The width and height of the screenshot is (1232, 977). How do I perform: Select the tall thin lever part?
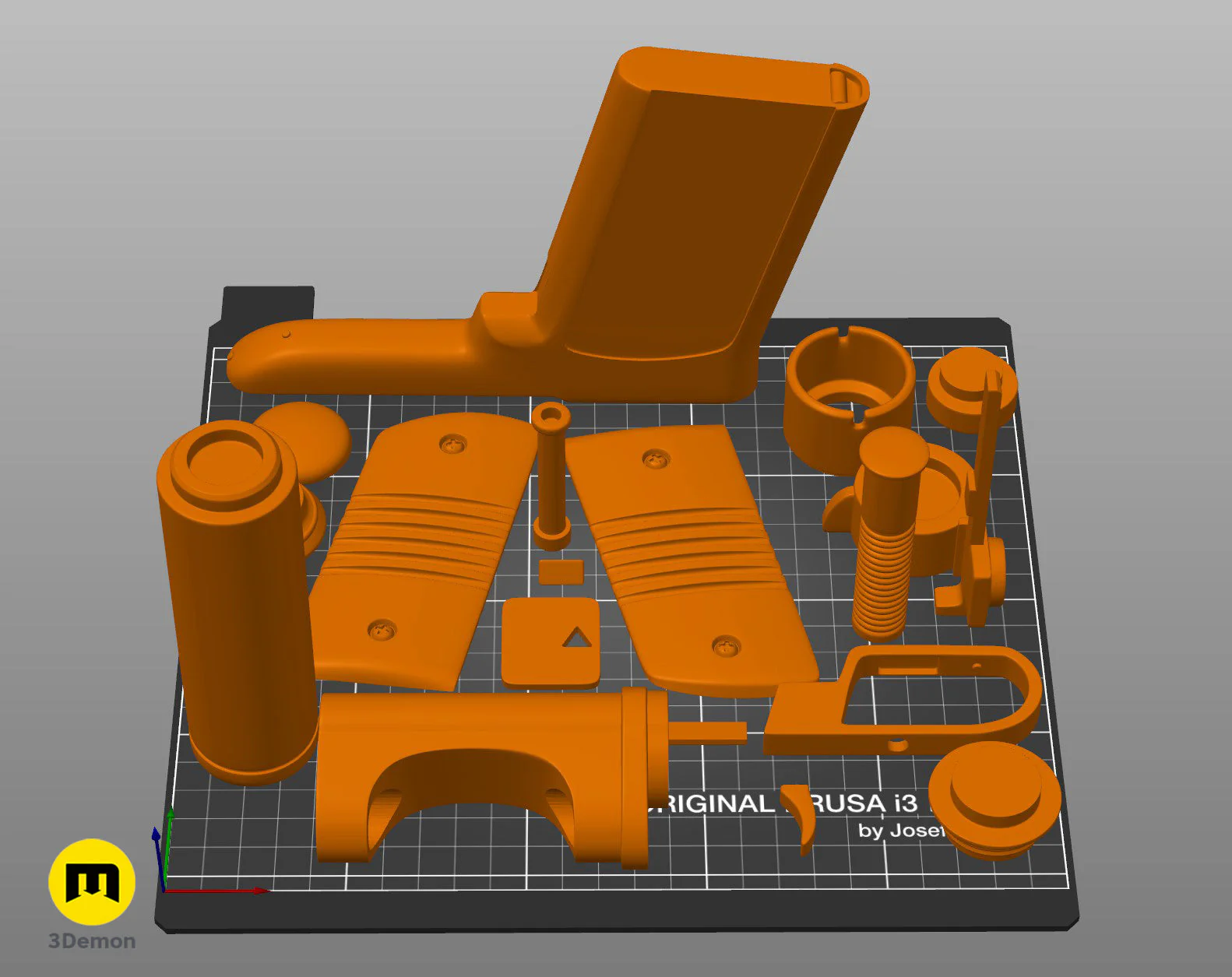click(981, 498)
